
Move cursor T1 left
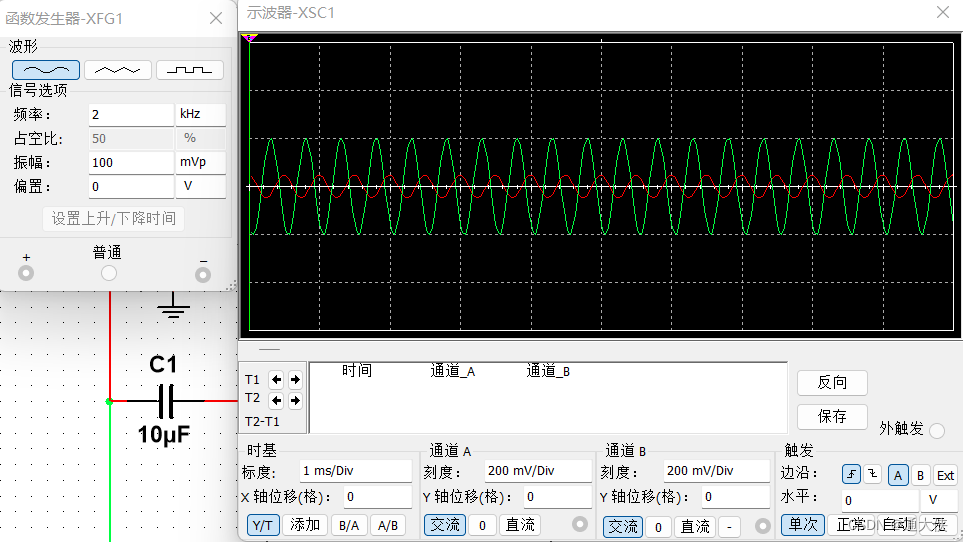[276, 380]
